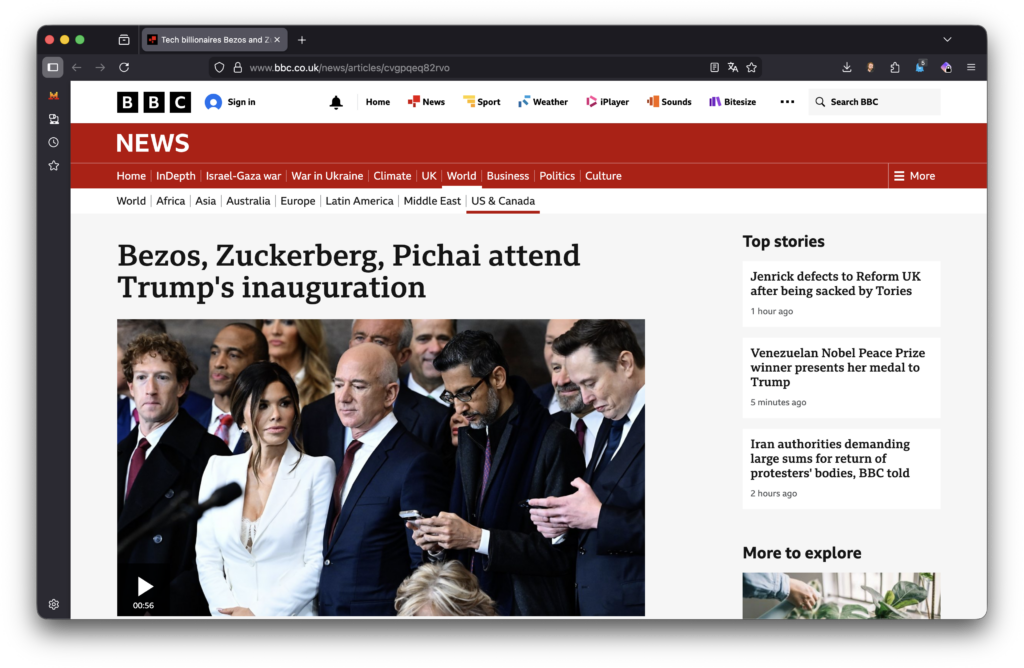Open the translate page icon
The width and height of the screenshot is (1024, 668).
733,67
